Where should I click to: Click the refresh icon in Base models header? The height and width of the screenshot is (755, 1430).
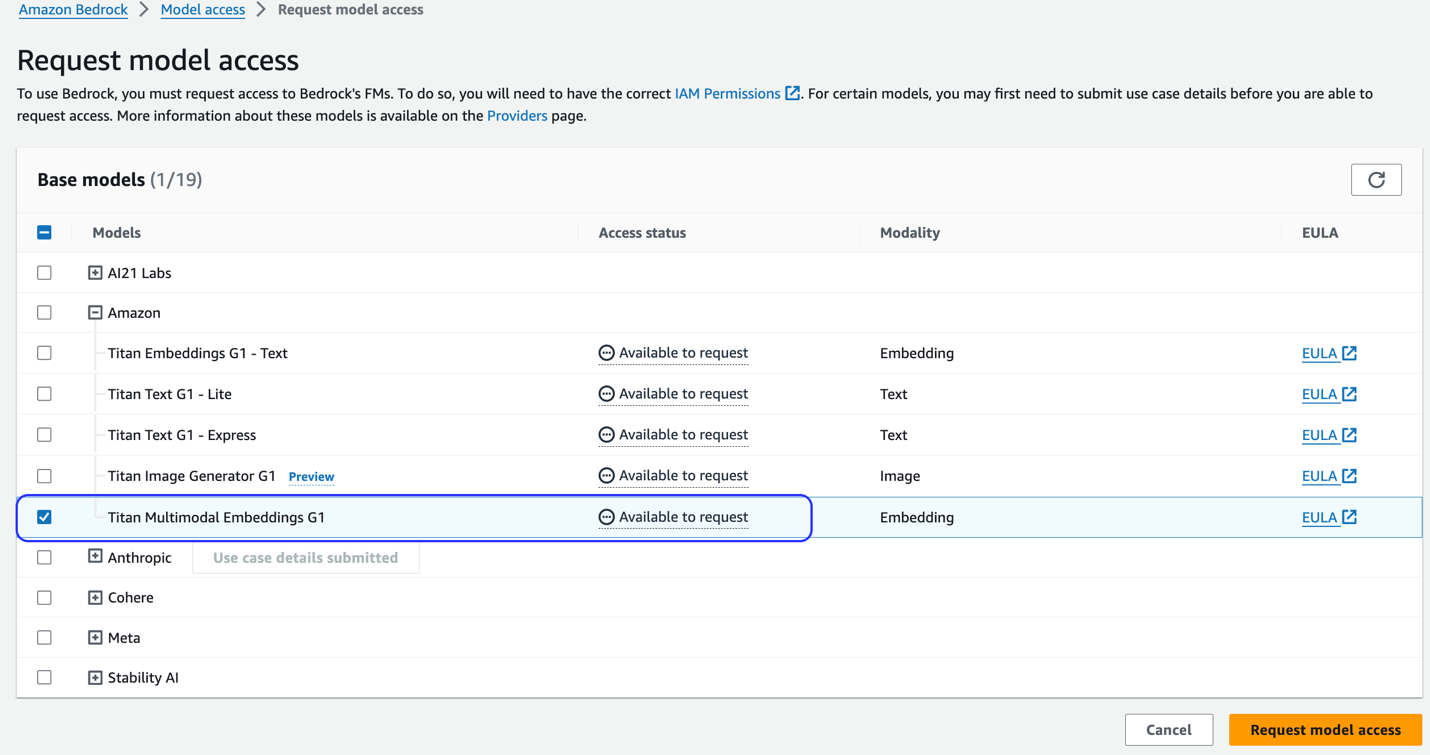[1376, 179]
